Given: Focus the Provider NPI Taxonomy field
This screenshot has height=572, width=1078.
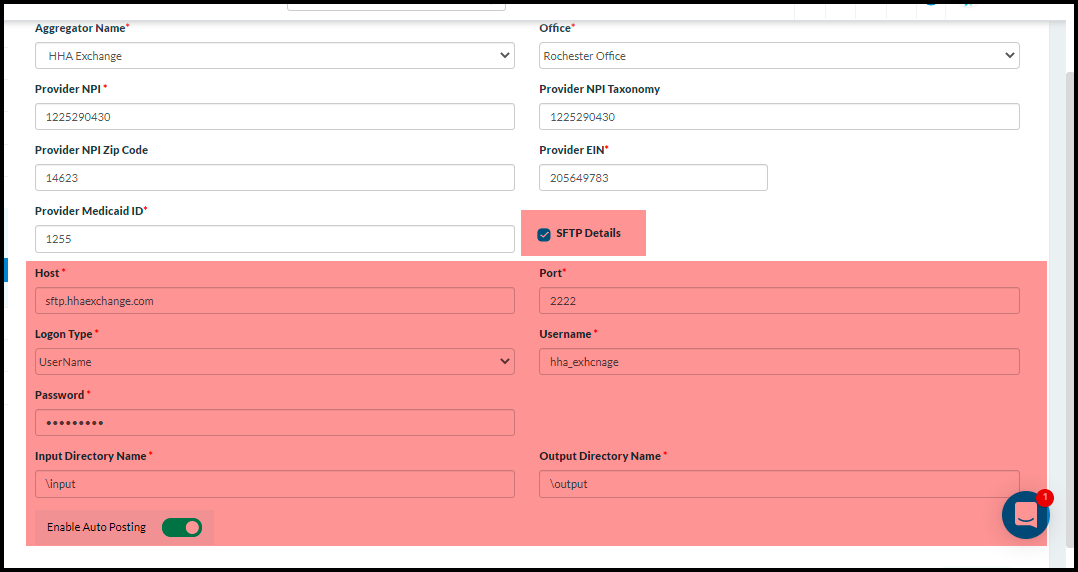Looking at the screenshot, I should tap(778, 117).
